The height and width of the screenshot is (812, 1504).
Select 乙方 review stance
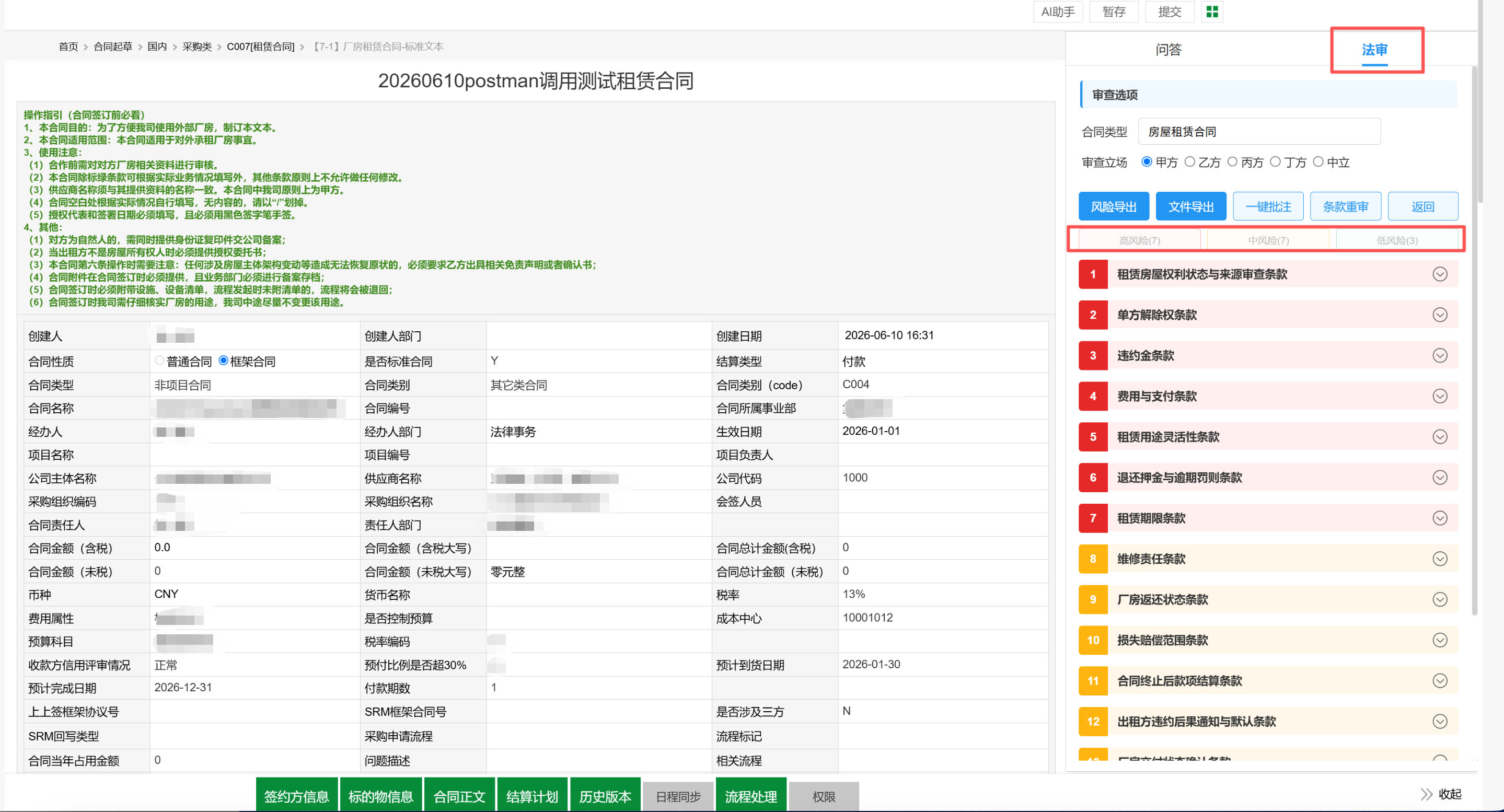pyautogui.click(x=1189, y=161)
